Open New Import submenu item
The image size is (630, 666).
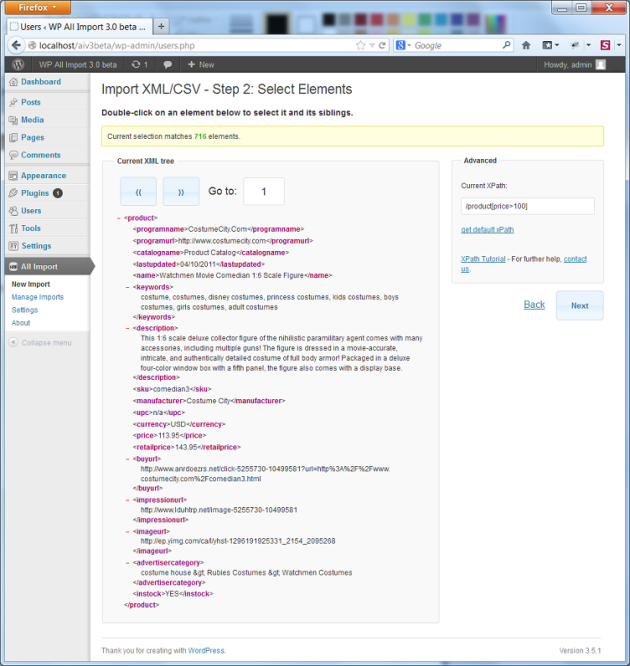pos(31,284)
